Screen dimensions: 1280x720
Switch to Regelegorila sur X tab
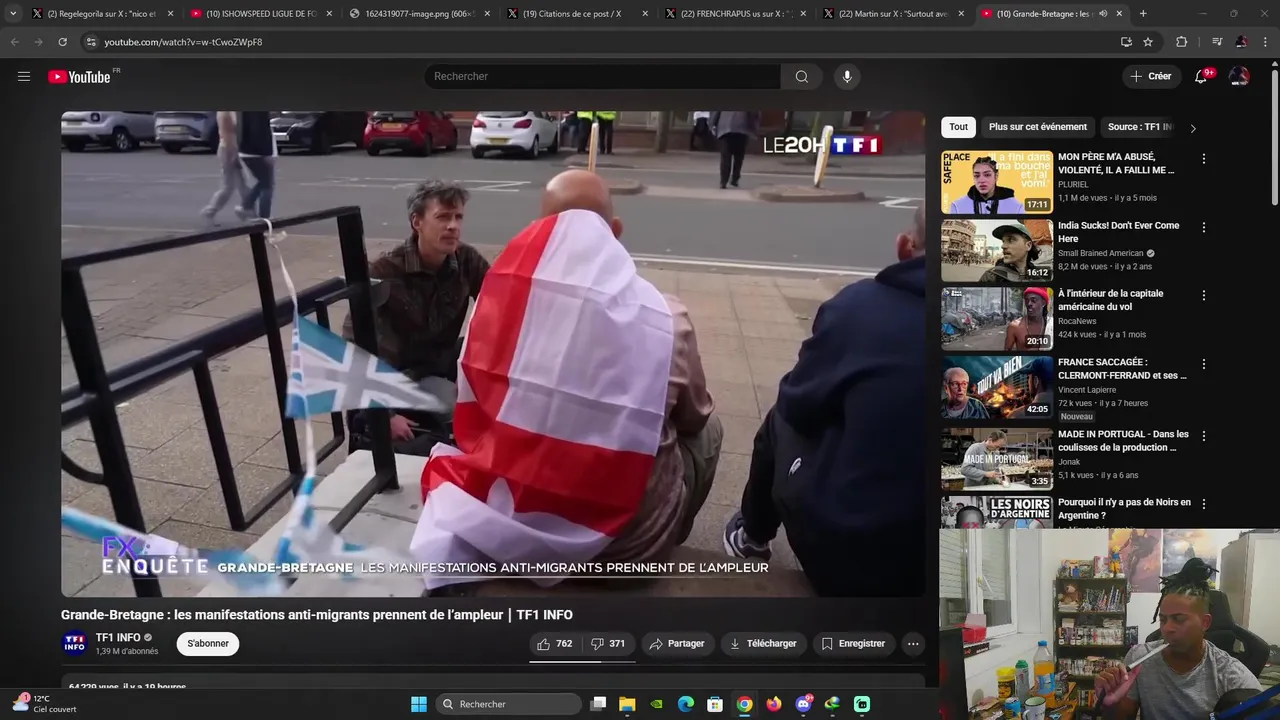pos(100,14)
